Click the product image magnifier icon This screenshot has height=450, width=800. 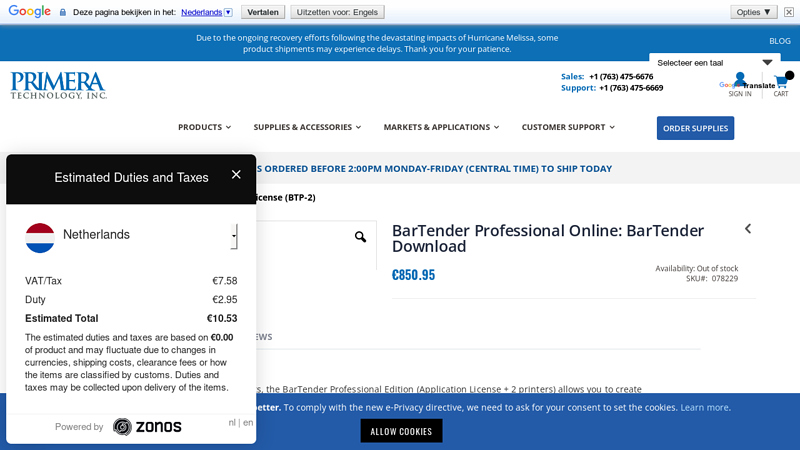coord(360,237)
